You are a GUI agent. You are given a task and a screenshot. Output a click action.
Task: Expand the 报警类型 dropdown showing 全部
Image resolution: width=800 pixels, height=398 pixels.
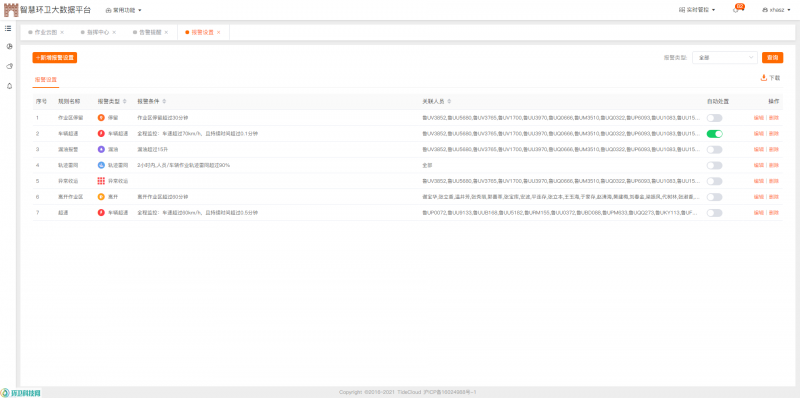[724, 58]
